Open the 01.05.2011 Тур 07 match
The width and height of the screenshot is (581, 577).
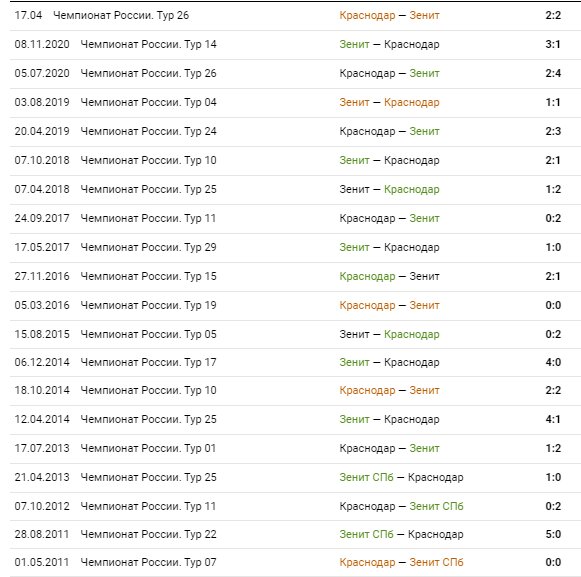coord(295,563)
